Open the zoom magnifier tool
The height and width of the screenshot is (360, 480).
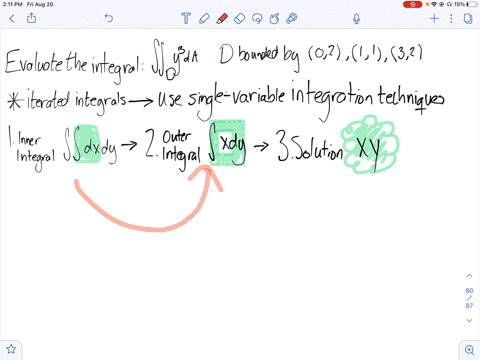(x=469, y=350)
